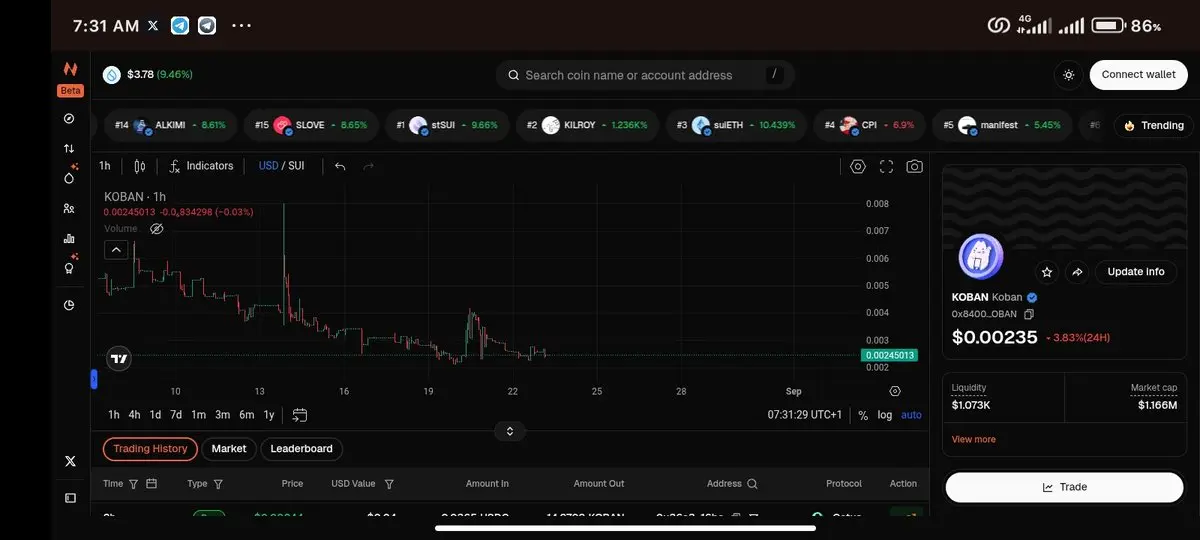Open the compass explore icon in sidebar

[x=69, y=118]
